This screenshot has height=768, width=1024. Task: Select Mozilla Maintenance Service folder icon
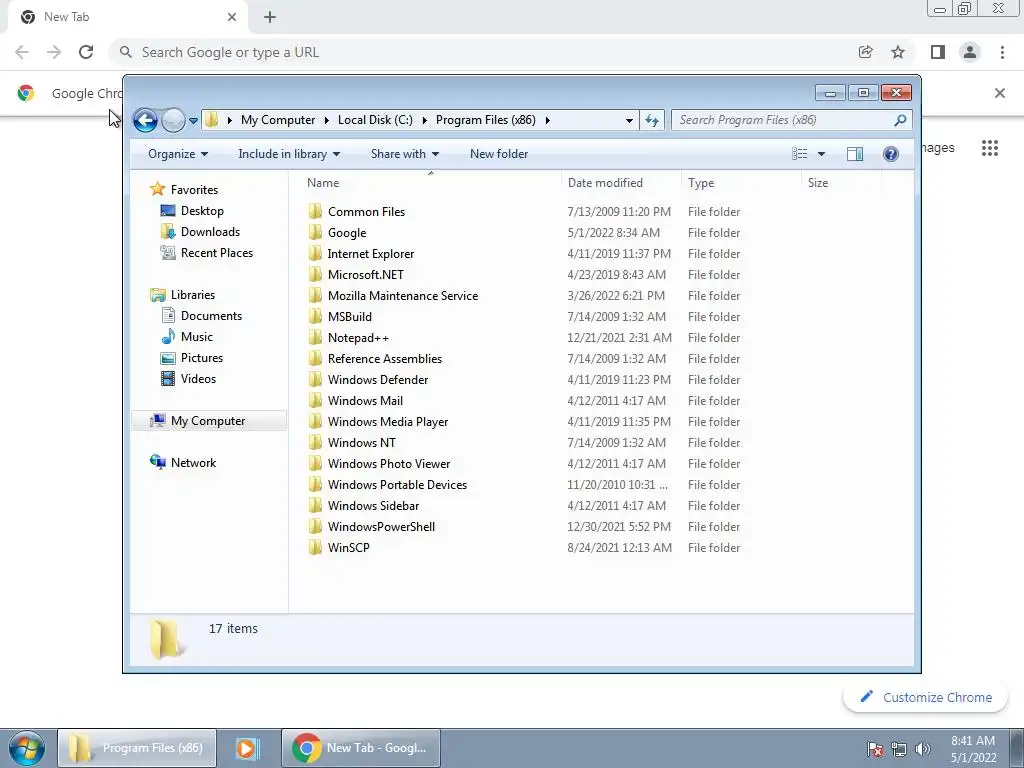(x=315, y=295)
